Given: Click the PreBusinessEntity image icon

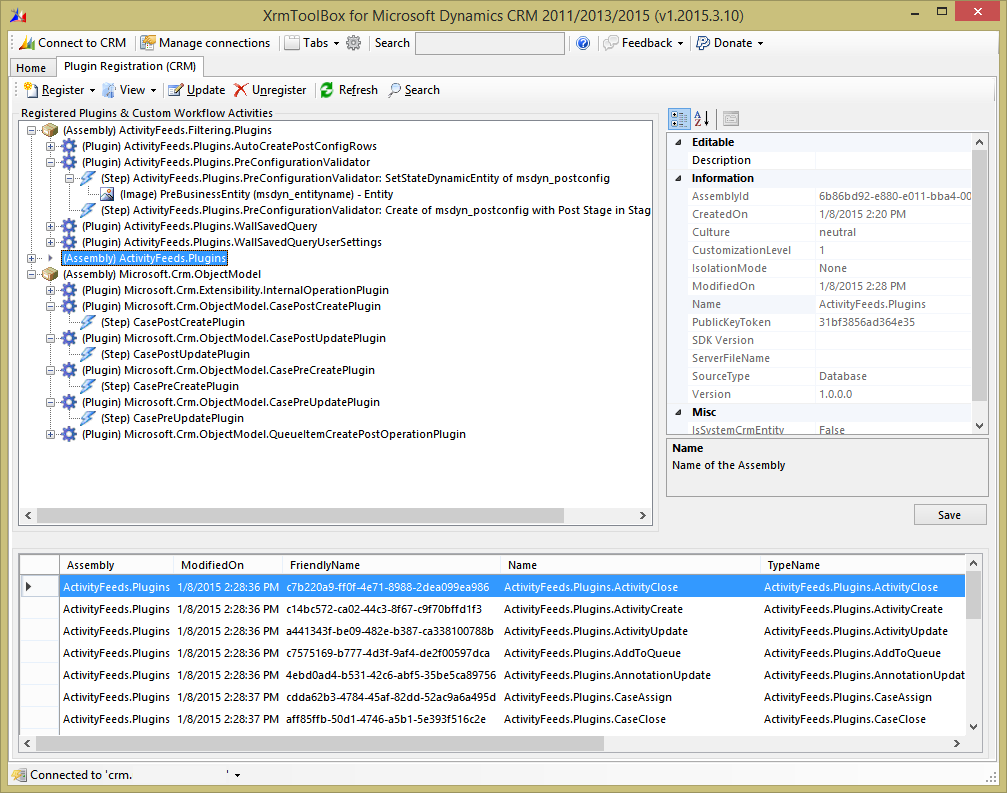Looking at the screenshot, I should point(107,194).
